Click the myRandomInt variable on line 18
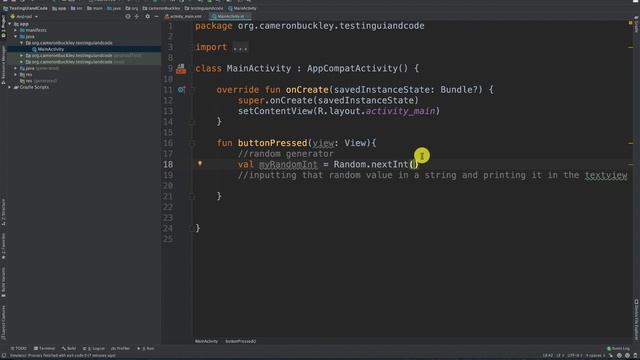Viewport: 640px width, 360px height. click(288, 164)
